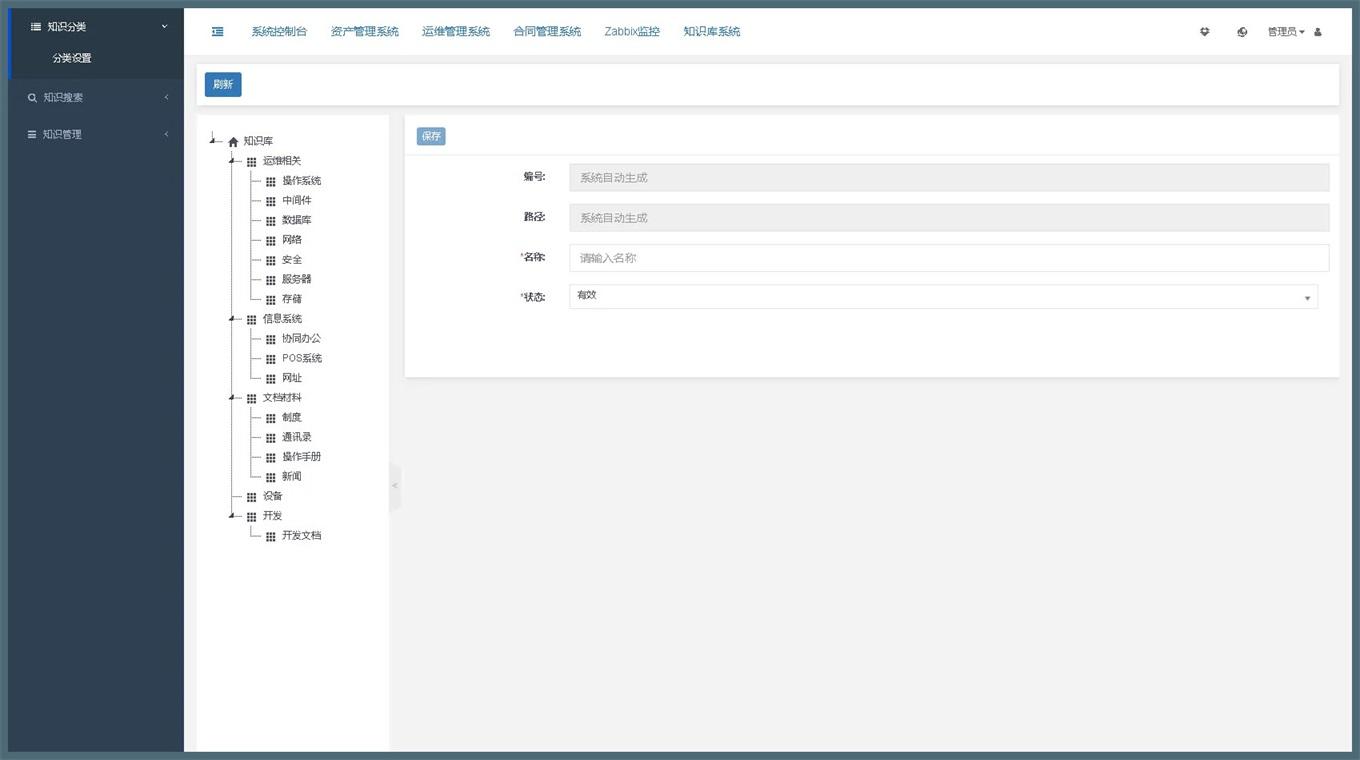Viewport: 1360px width, 760px height.
Task: Toggle the sidebar hamburger menu icon
Action: click(x=218, y=32)
